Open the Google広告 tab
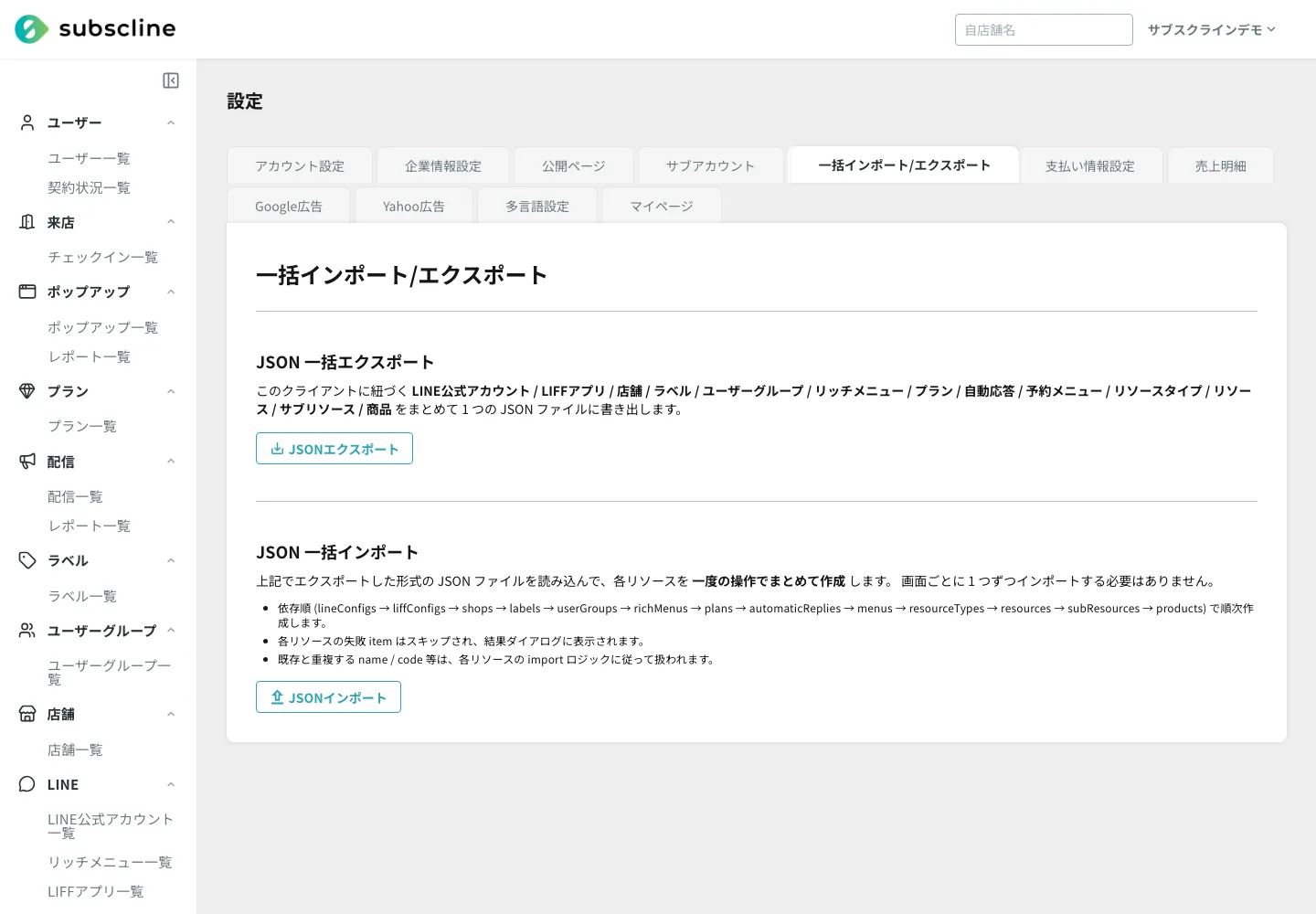Screen dimensions: 1316x914 pyautogui.click(x=289, y=206)
